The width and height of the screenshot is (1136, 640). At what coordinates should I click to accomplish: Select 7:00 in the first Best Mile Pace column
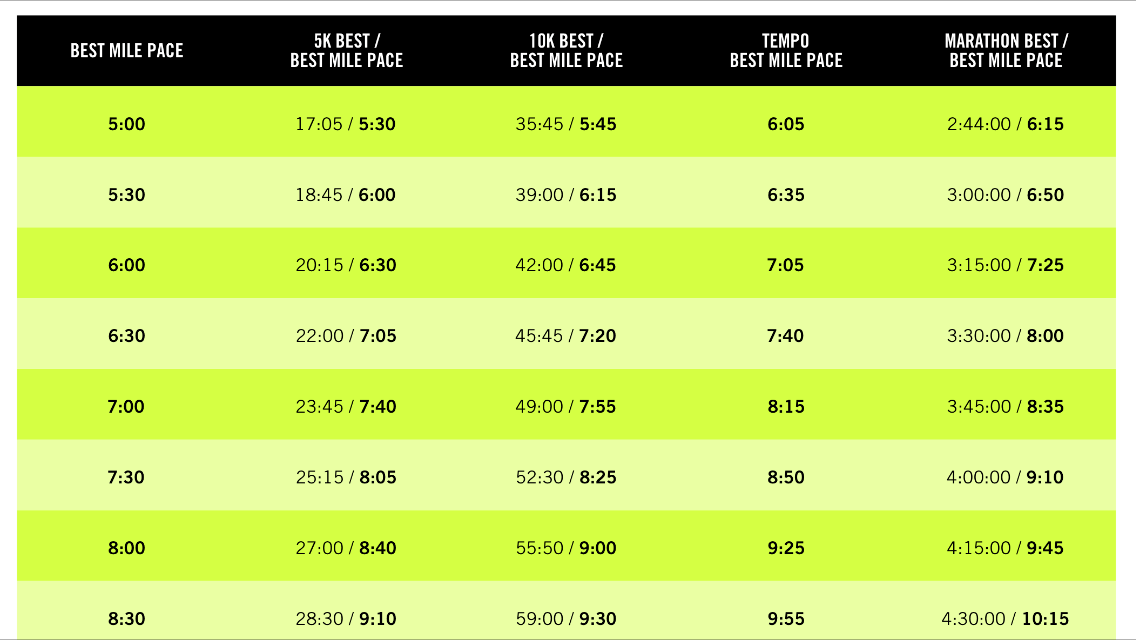(x=127, y=407)
